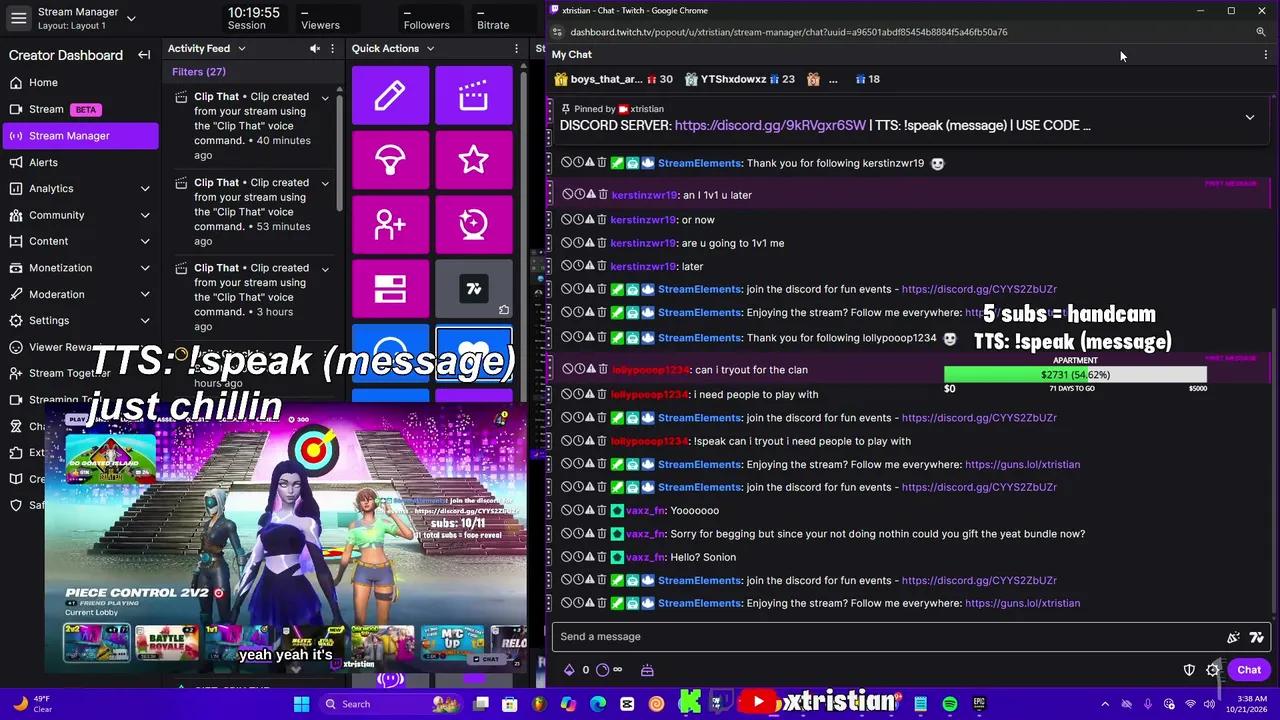The width and height of the screenshot is (1280, 720).
Task: Open the guns.lol/xtristian link in last message
Action: point(1022,603)
